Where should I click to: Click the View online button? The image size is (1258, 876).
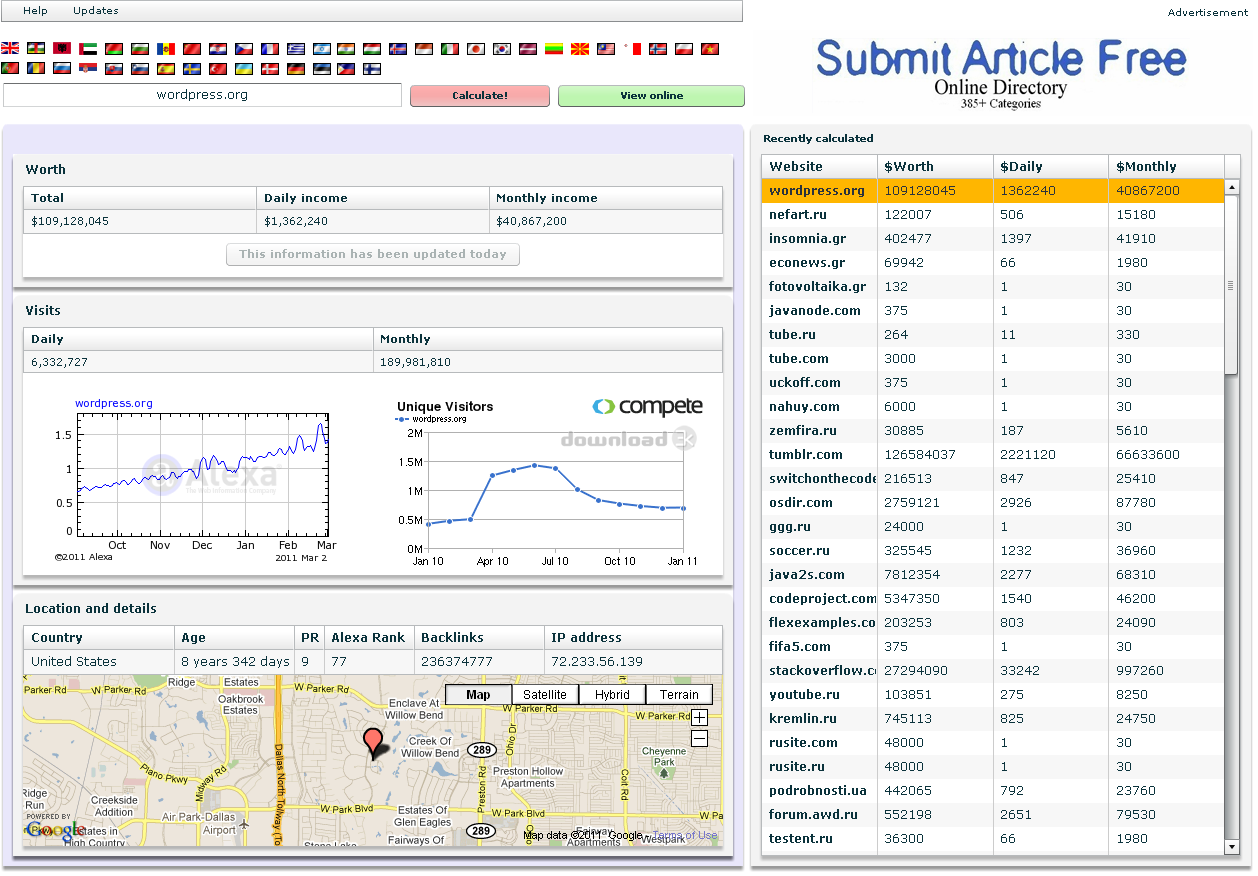pyautogui.click(x=652, y=96)
